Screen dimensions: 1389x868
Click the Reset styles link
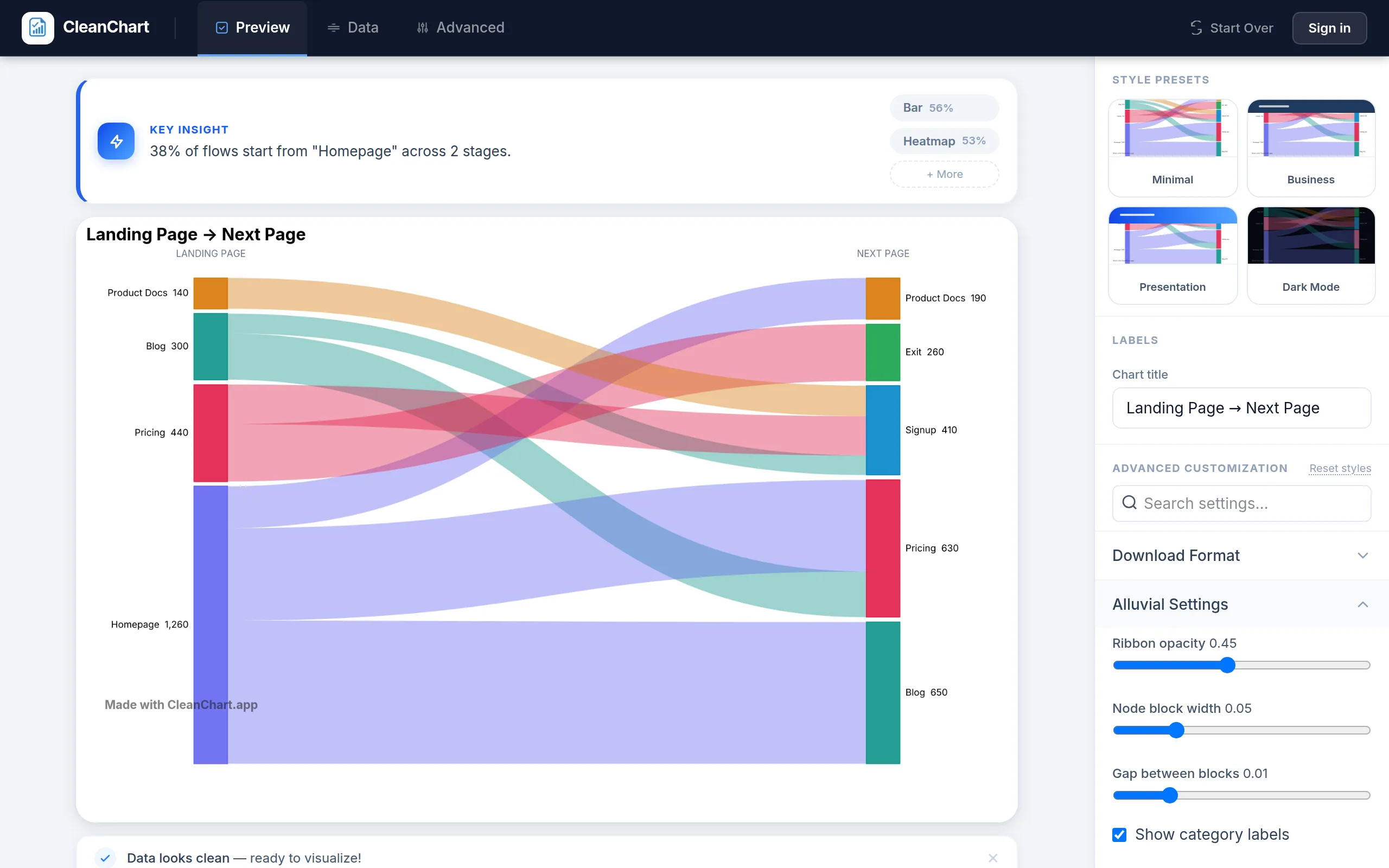tap(1340, 468)
